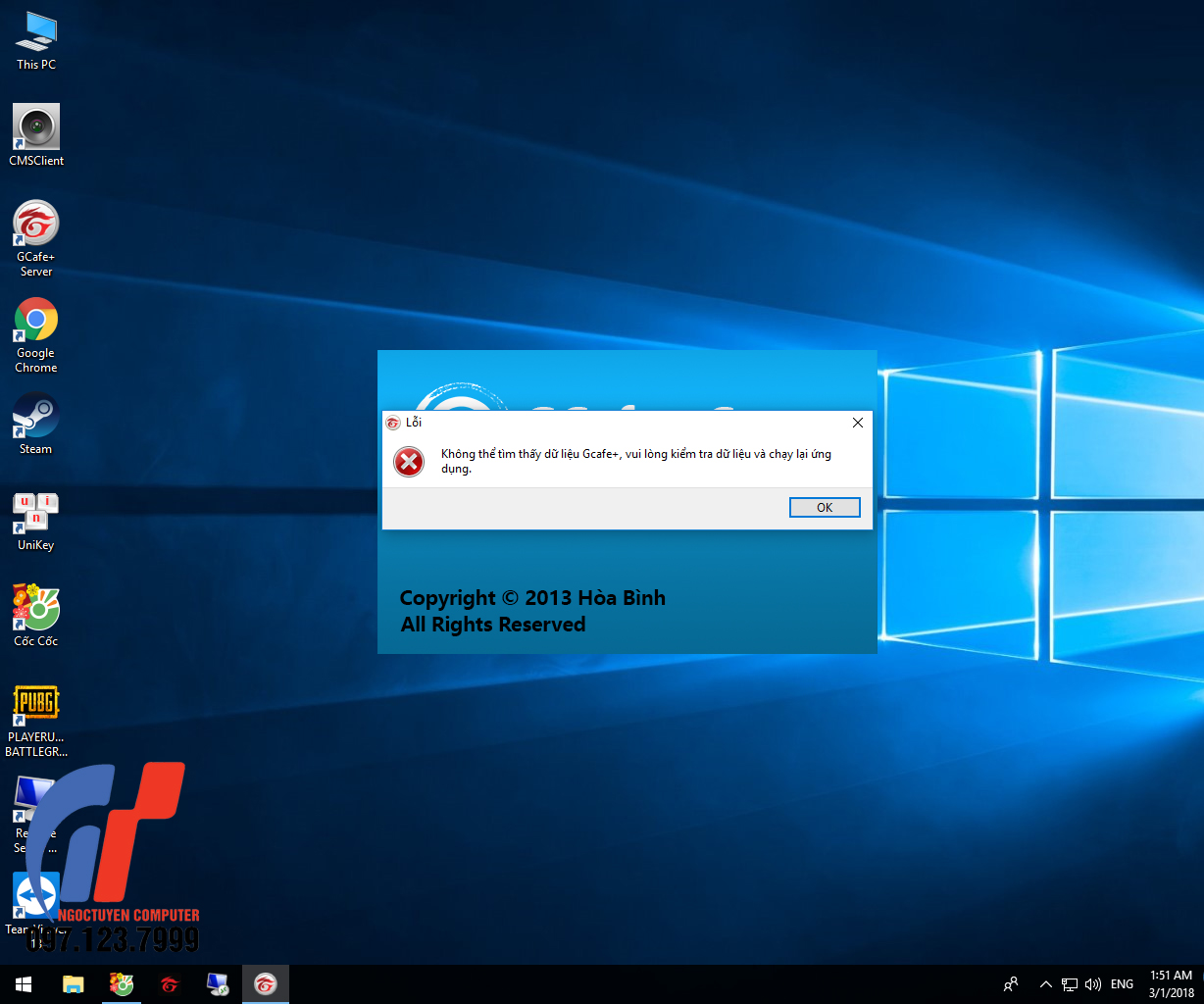Select the PUBG Battlegrounds desktop shortcut

[36, 722]
